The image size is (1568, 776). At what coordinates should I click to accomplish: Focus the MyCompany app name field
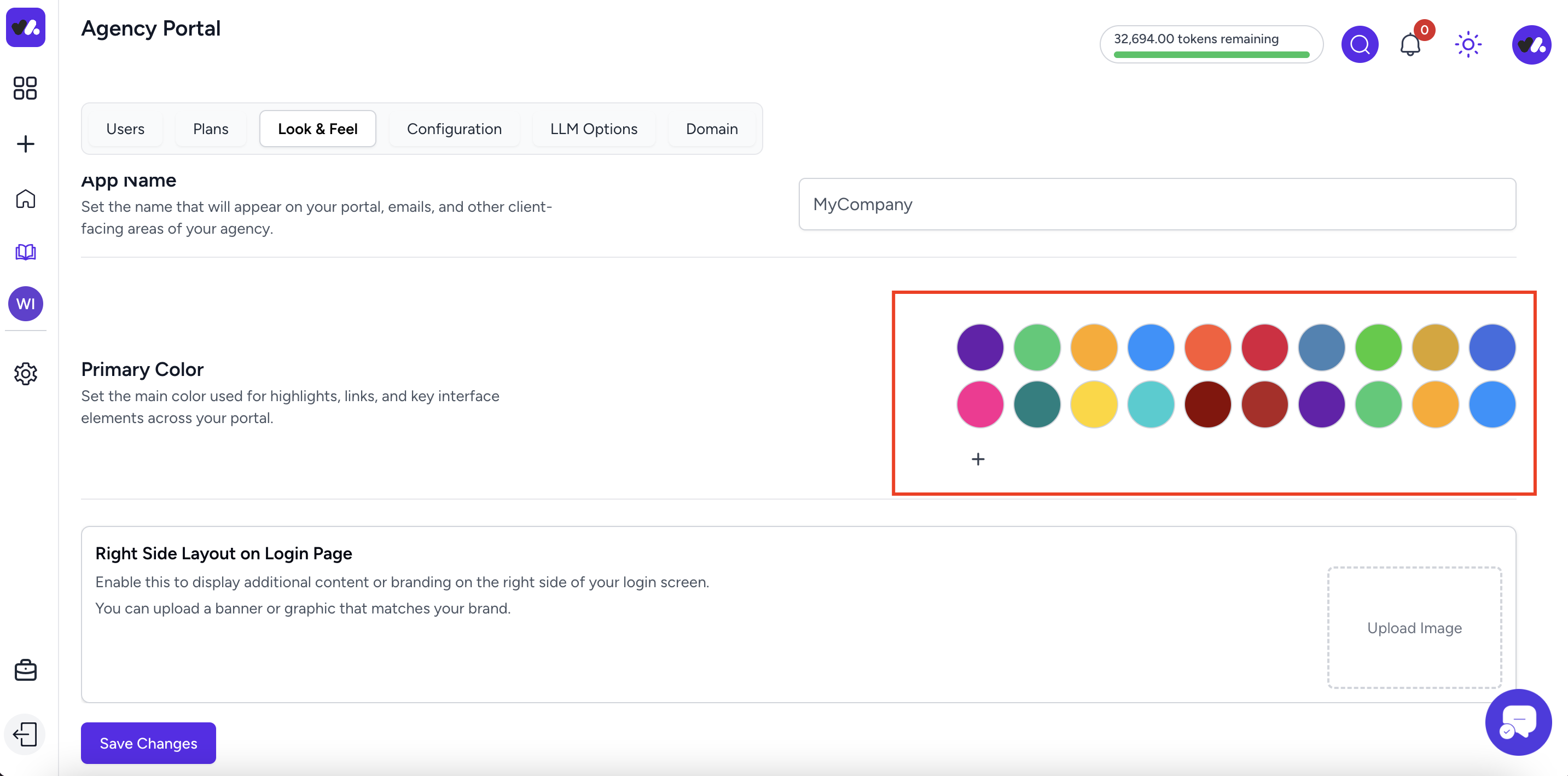(x=1157, y=204)
